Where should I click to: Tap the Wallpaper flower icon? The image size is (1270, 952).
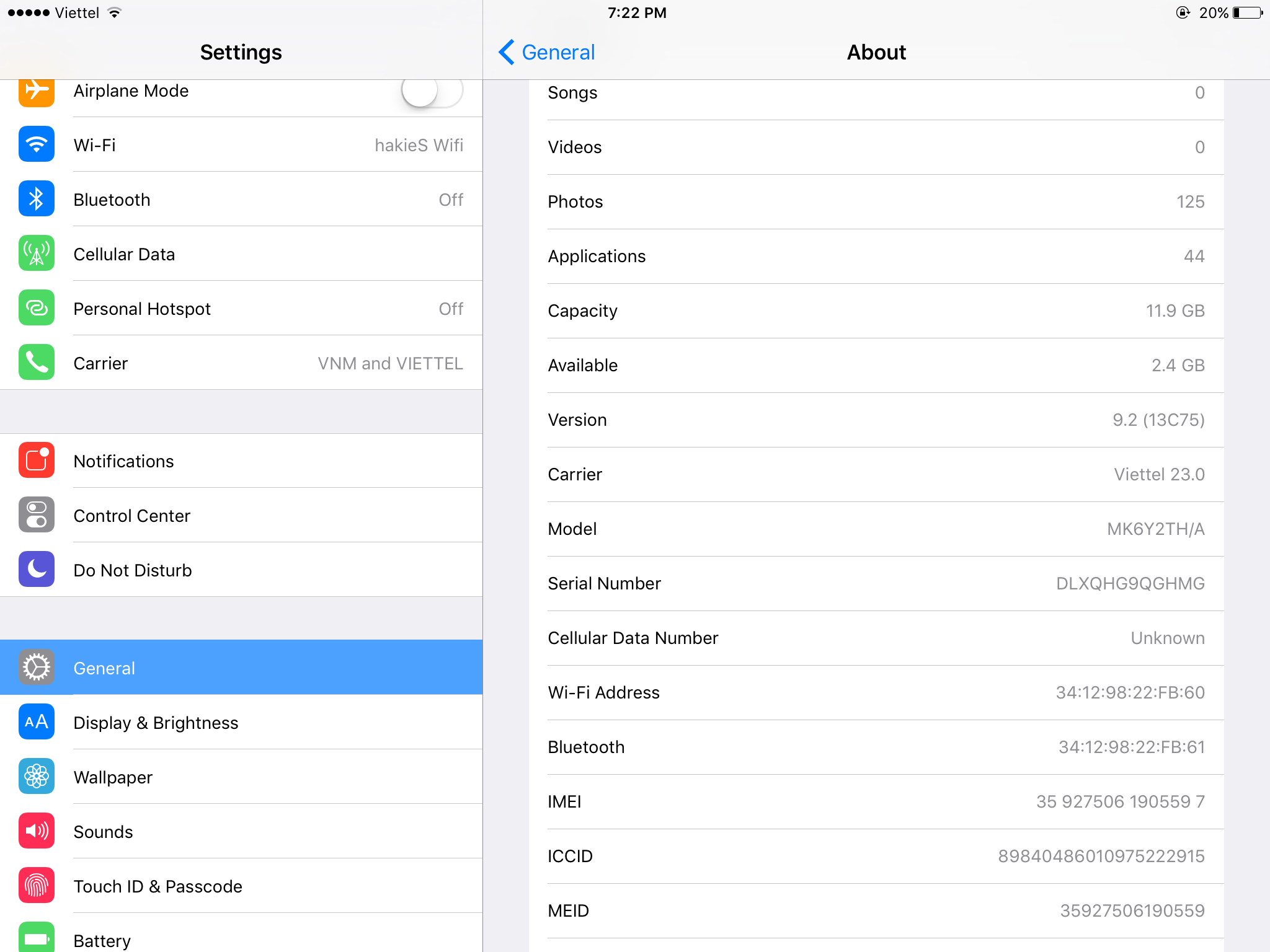37,776
